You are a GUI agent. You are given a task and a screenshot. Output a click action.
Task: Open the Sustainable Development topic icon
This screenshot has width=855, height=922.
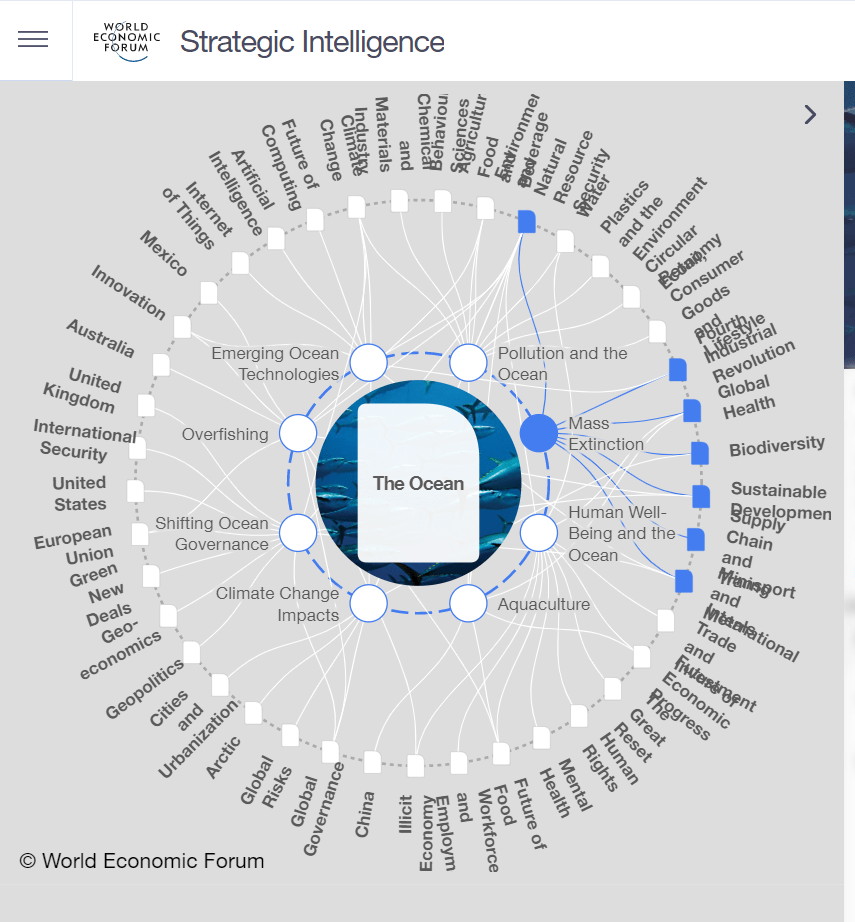(701, 496)
